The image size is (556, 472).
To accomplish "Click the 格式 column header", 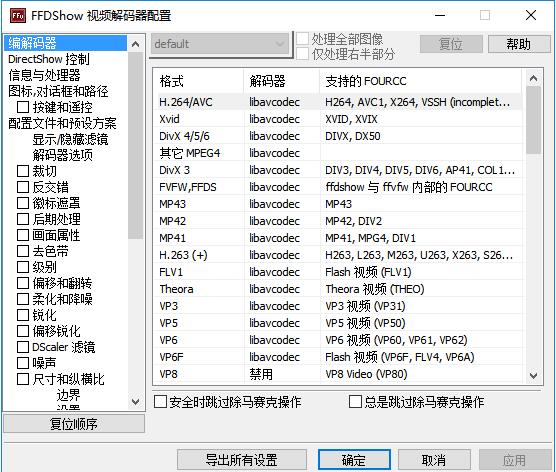I will coord(199,81).
